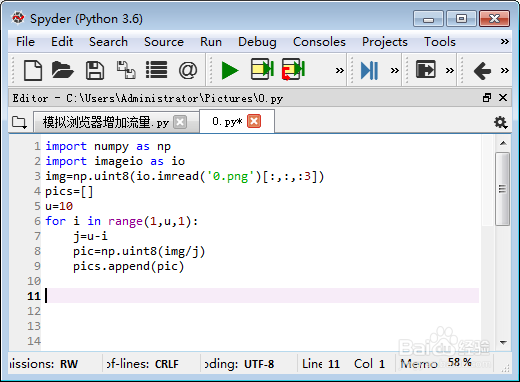Click the '0.png' string in line 3
520x382 pixels.
231,176
